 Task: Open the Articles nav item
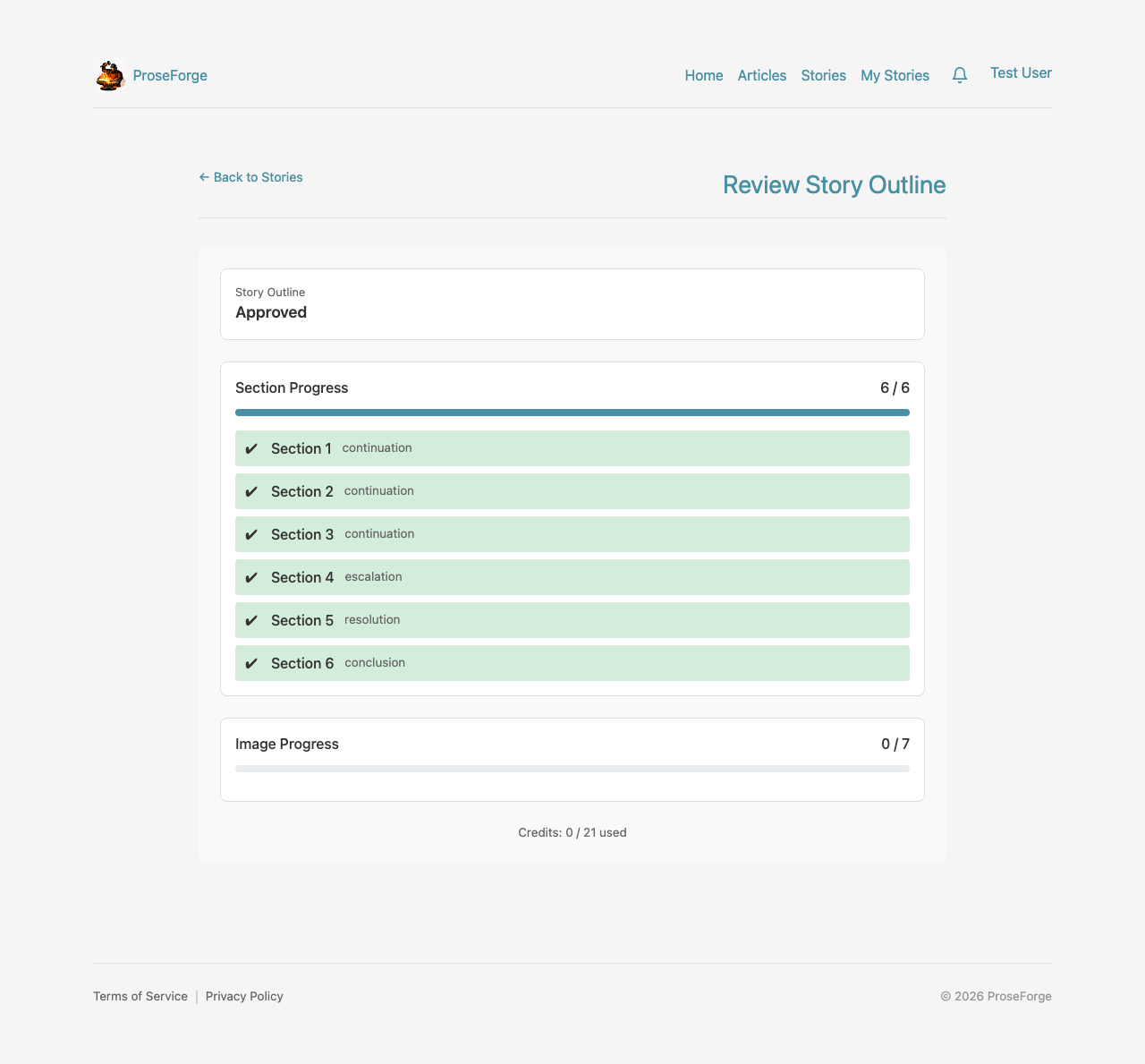coord(761,76)
